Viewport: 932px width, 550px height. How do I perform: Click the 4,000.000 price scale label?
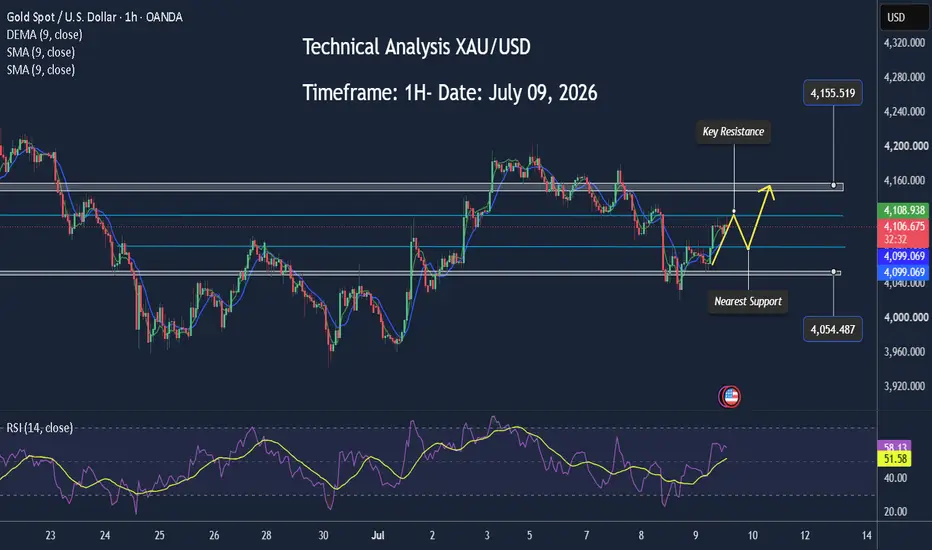pyautogui.click(x=904, y=318)
